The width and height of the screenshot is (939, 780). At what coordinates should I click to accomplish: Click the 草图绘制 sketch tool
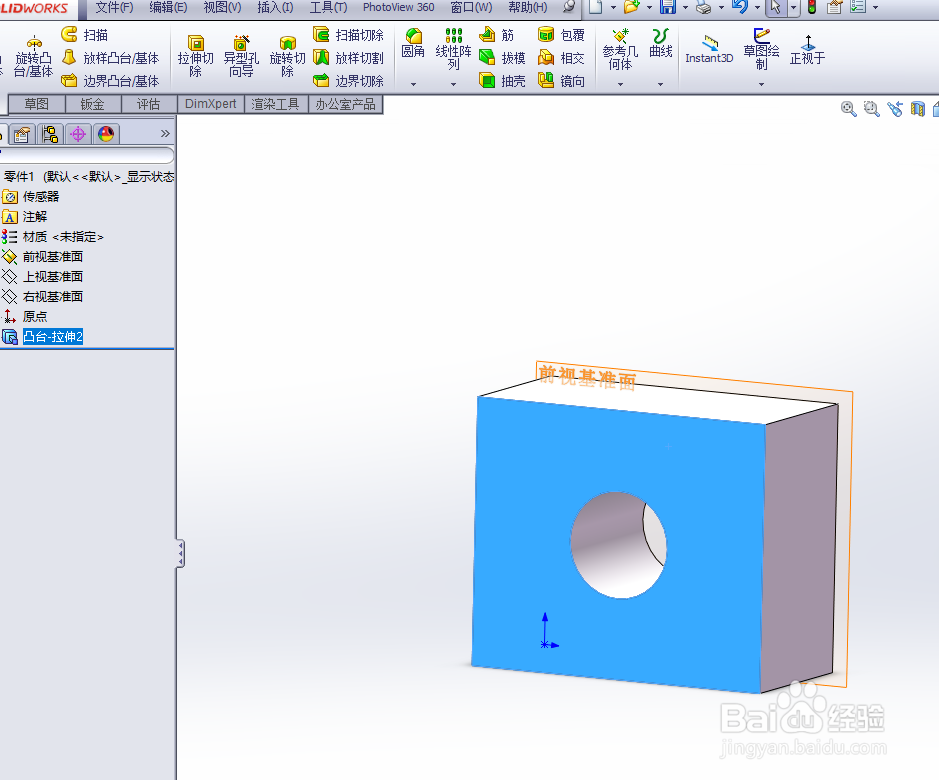click(x=761, y=49)
